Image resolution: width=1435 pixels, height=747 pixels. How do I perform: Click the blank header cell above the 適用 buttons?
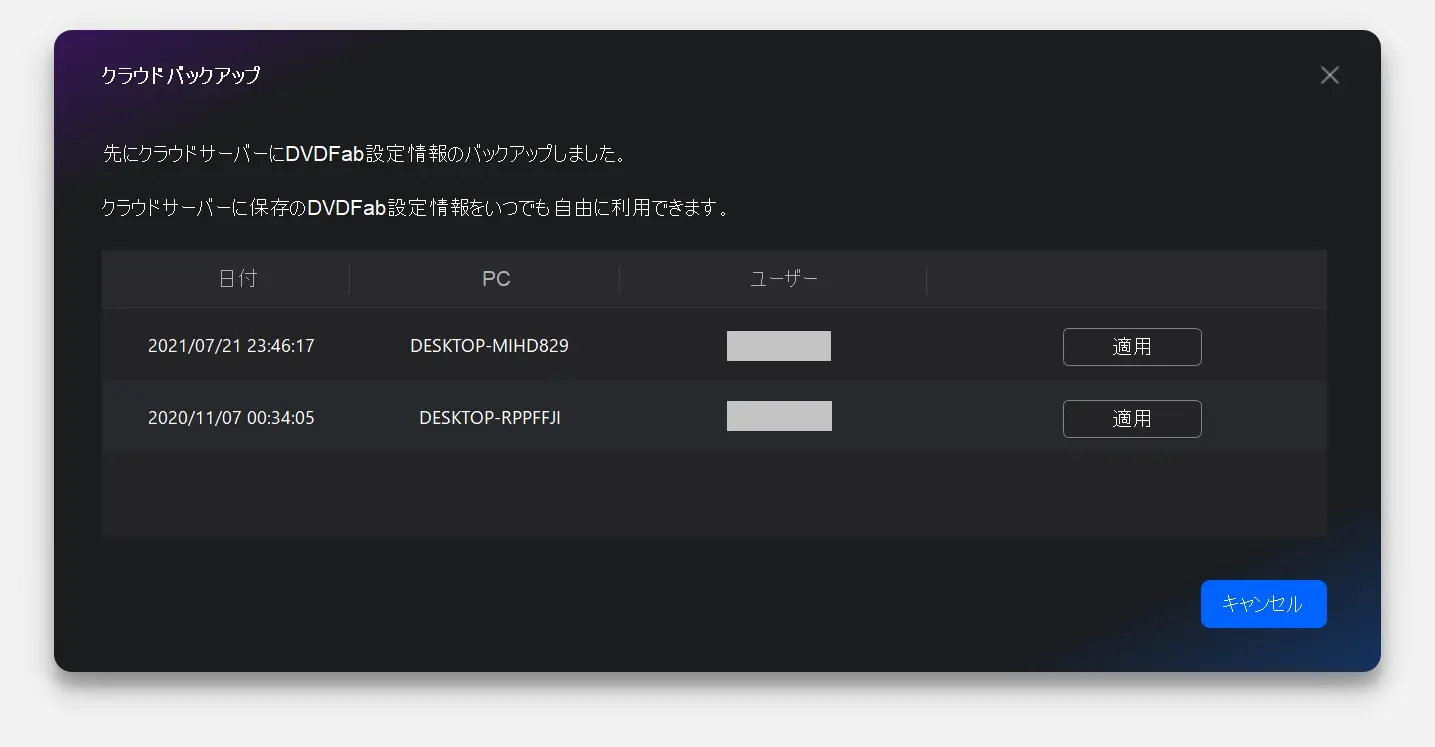pos(1126,279)
